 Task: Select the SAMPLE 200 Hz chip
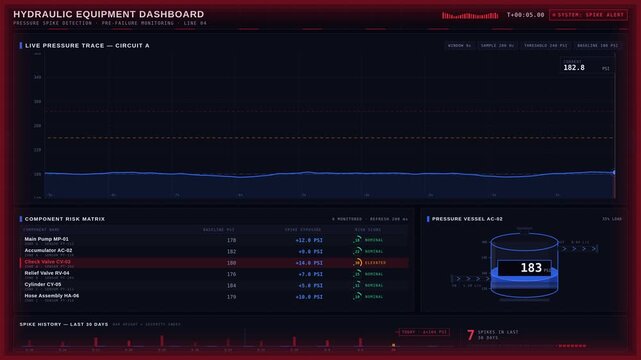coord(497,45)
